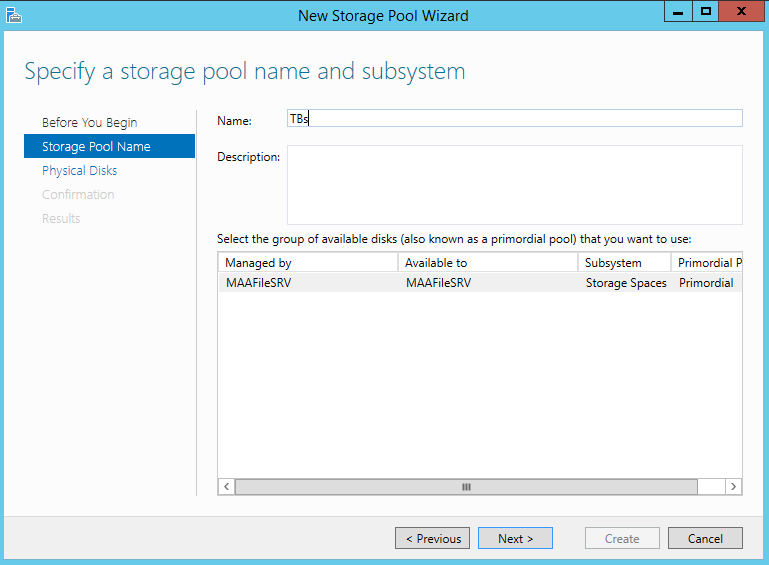Screen dimensions: 769x565
Task: Sort by Available to column header
Action: click(x=488, y=262)
